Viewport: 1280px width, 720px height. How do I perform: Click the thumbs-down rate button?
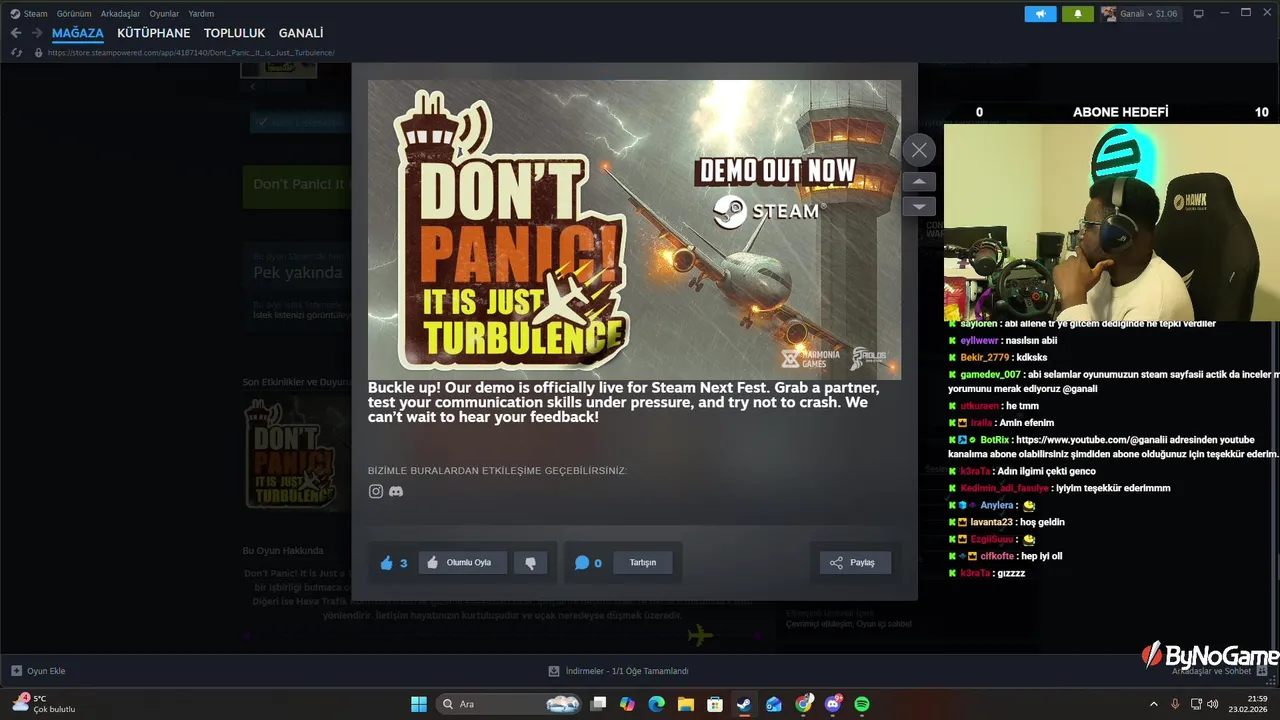pos(530,563)
